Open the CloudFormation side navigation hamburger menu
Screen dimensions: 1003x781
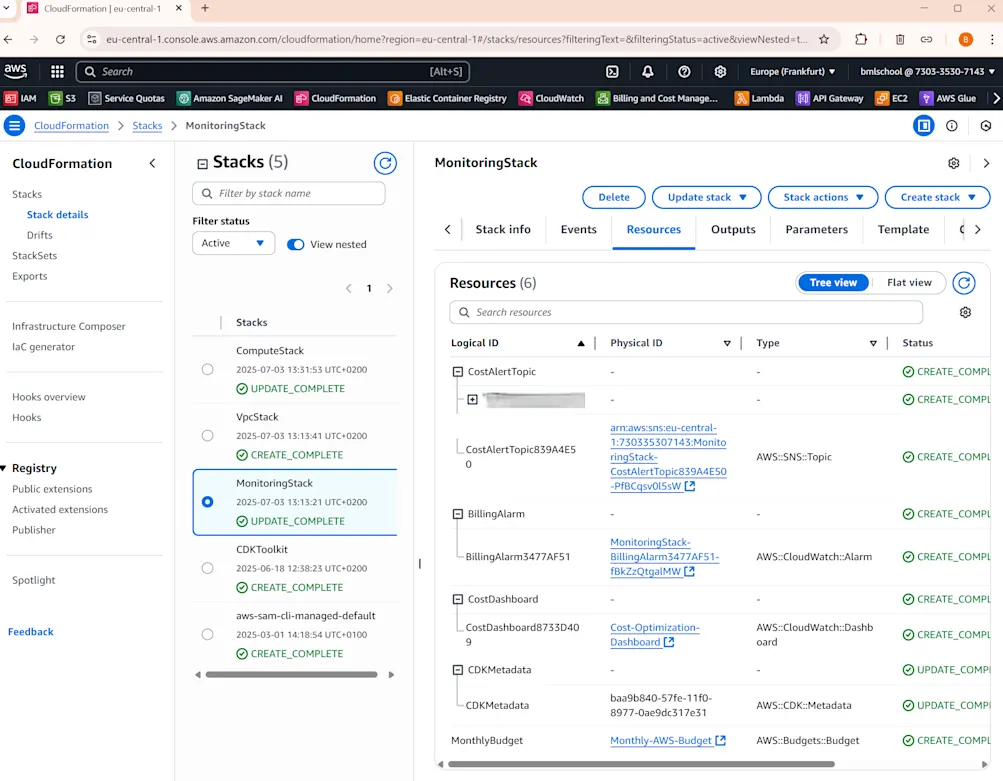14,125
